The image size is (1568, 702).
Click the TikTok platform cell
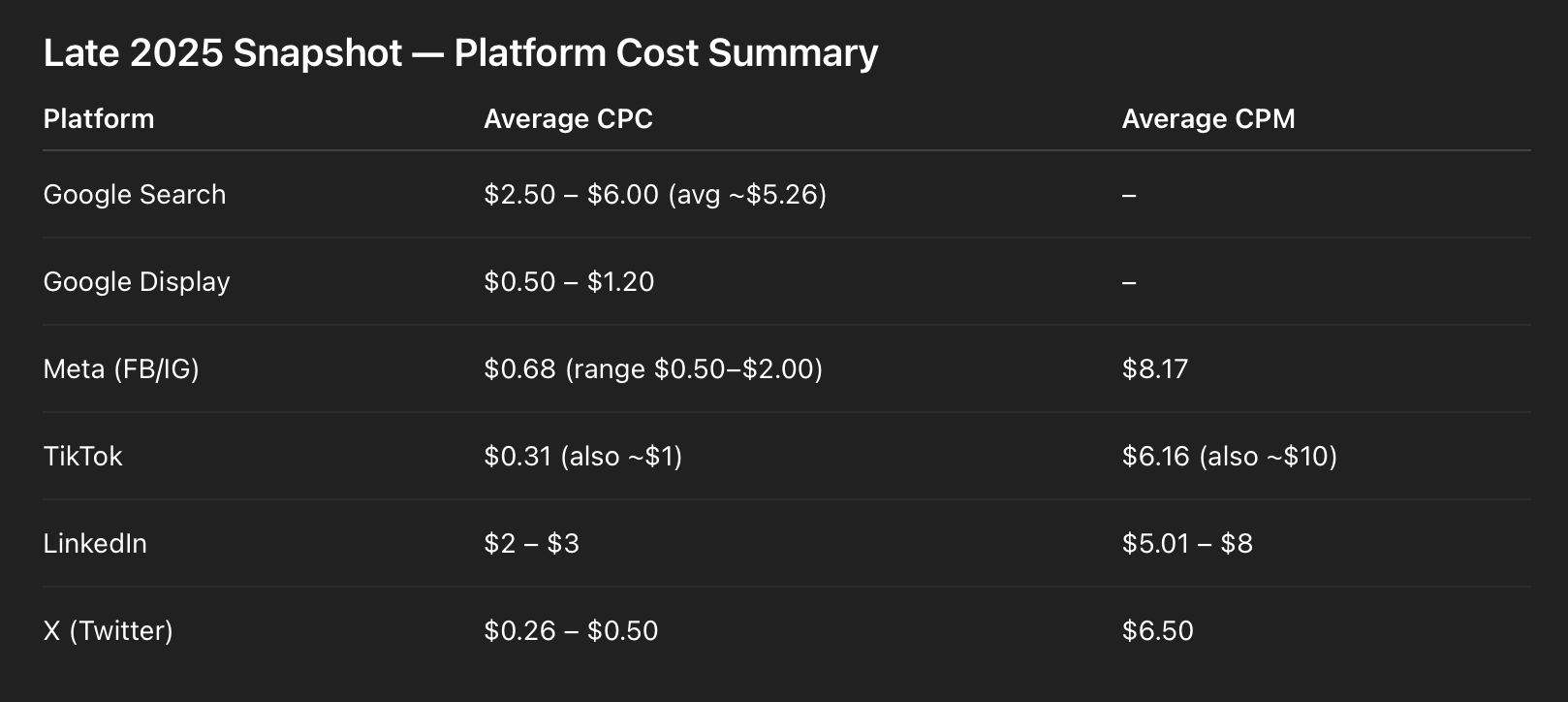click(83, 456)
